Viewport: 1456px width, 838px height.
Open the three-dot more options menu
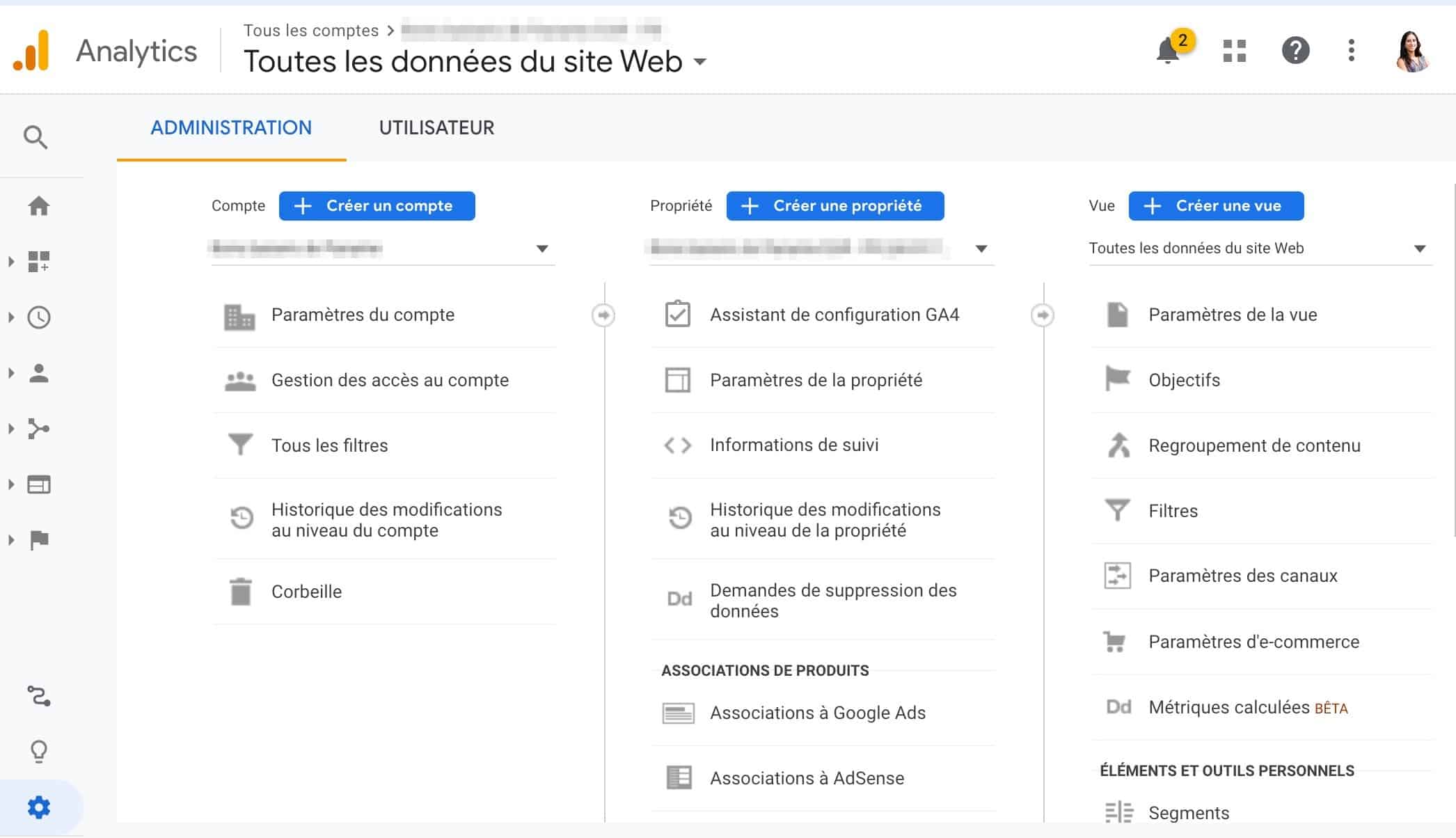point(1351,50)
